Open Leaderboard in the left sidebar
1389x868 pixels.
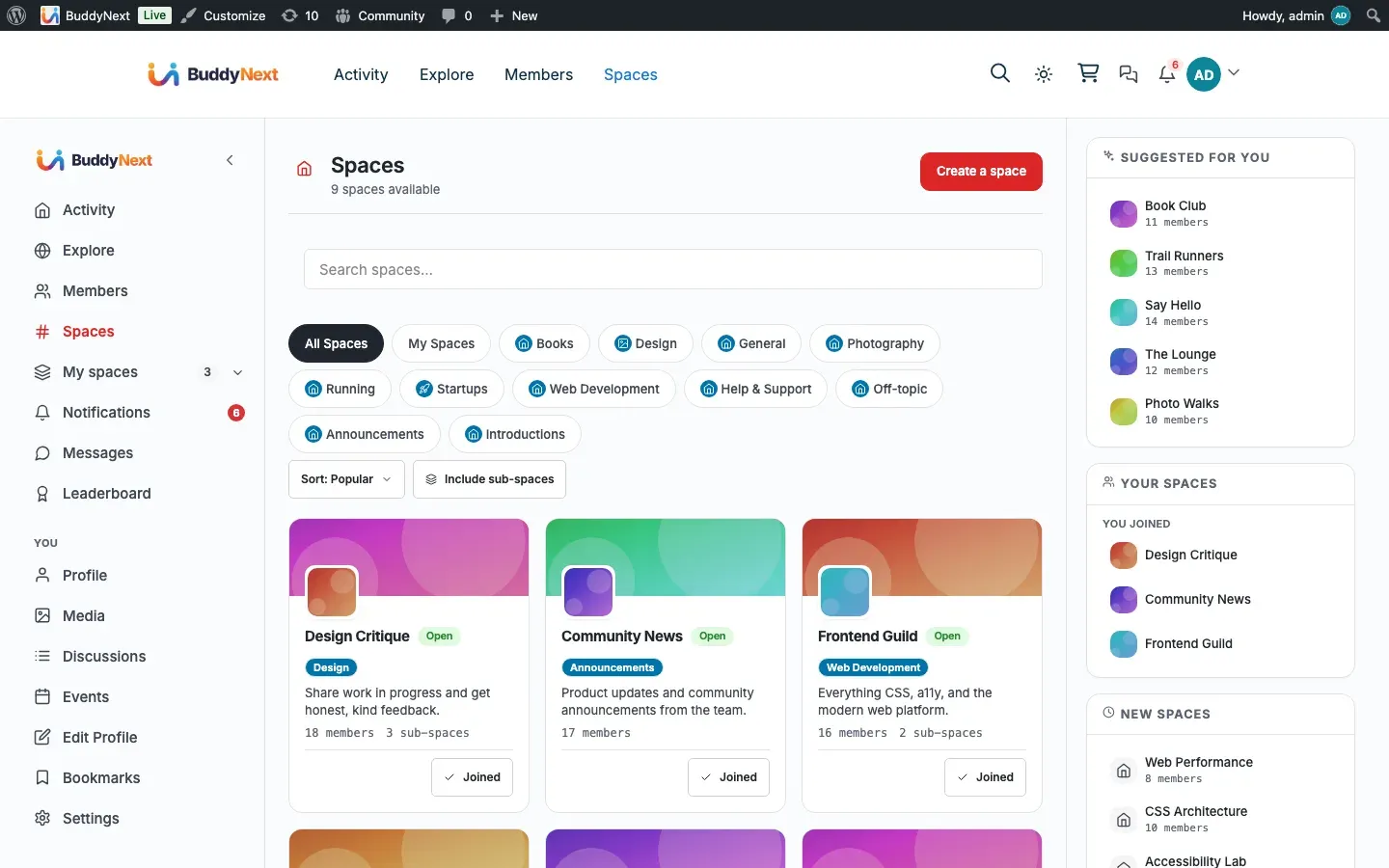pyautogui.click(x=139, y=494)
